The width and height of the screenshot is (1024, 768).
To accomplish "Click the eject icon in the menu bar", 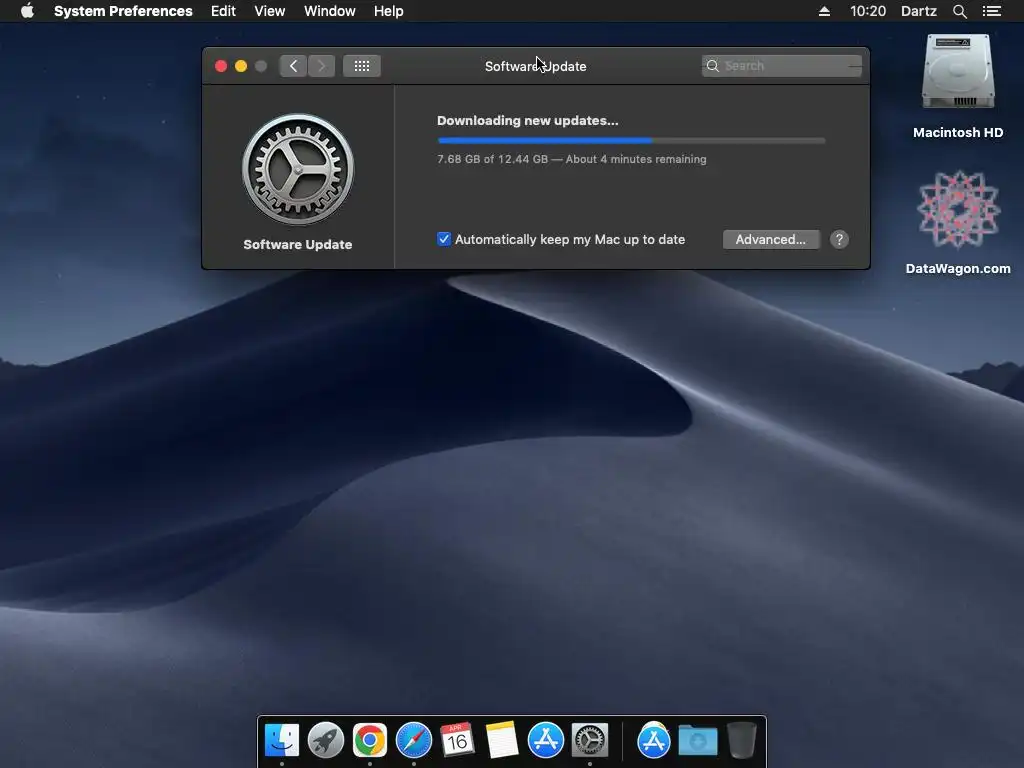I will [824, 11].
